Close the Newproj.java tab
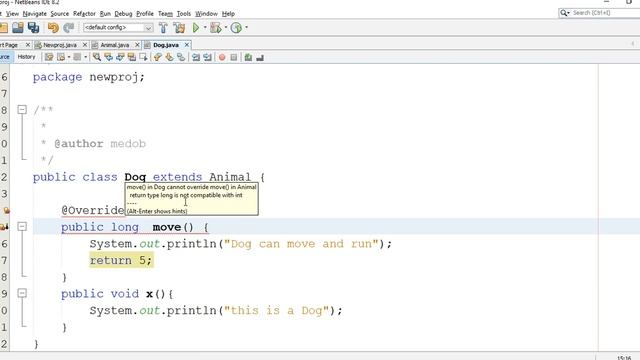The height and width of the screenshot is (360, 640). 85,44
